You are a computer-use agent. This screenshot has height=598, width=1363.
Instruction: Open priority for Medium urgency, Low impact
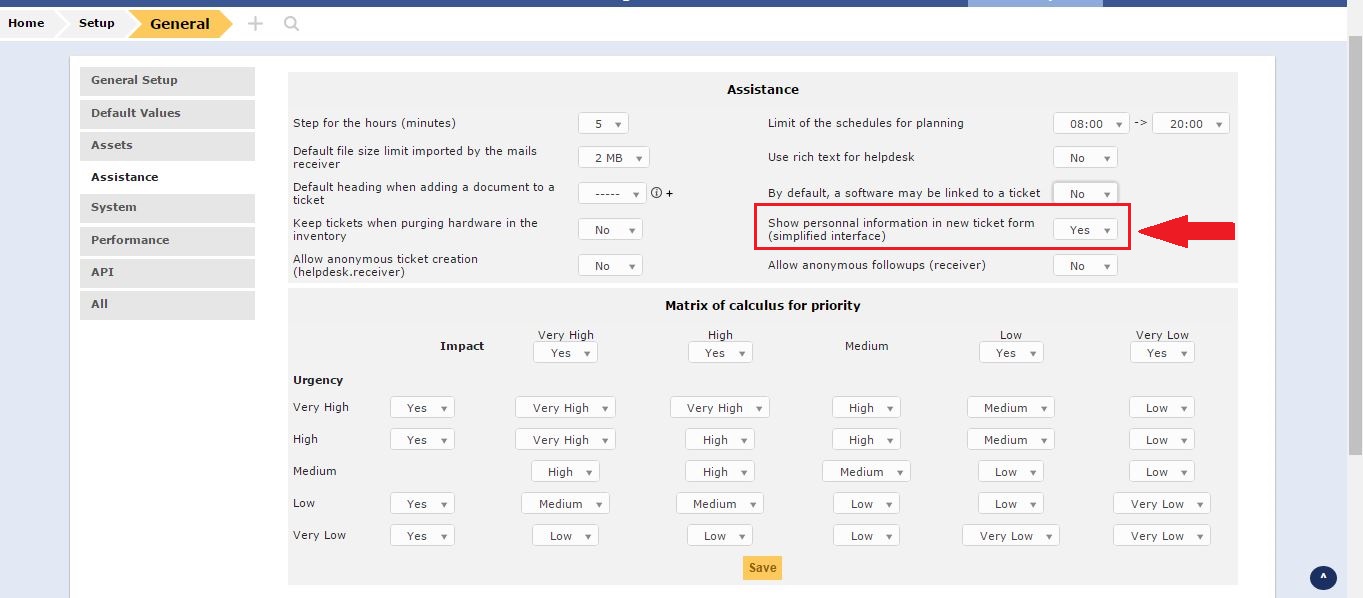[x=1011, y=472]
